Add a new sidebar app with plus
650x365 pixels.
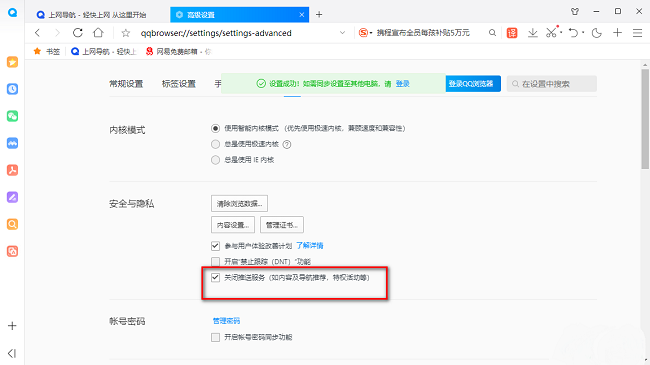pyautogui.click(x=12, y=326)
